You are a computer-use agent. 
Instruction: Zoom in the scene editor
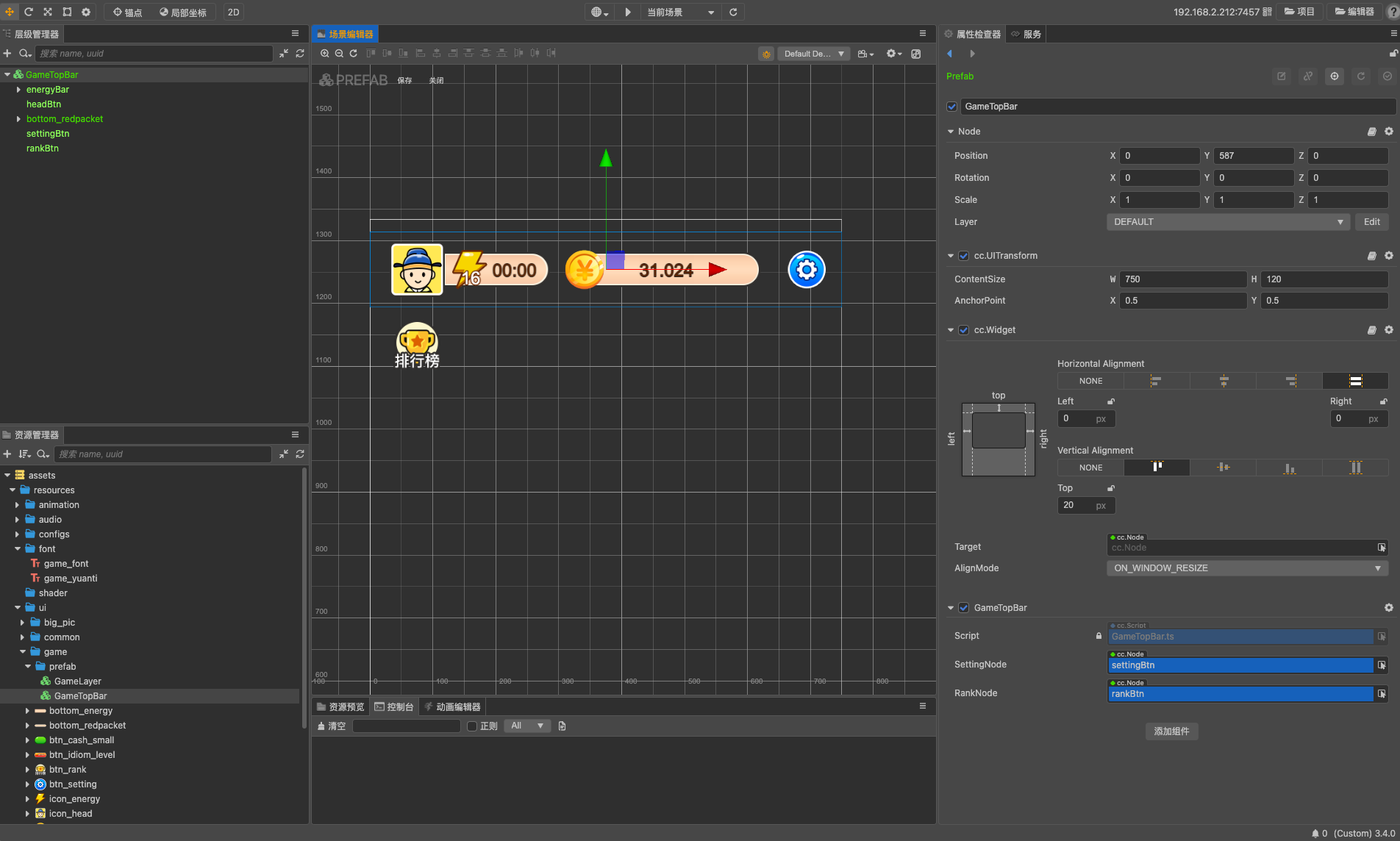[325, 54]
